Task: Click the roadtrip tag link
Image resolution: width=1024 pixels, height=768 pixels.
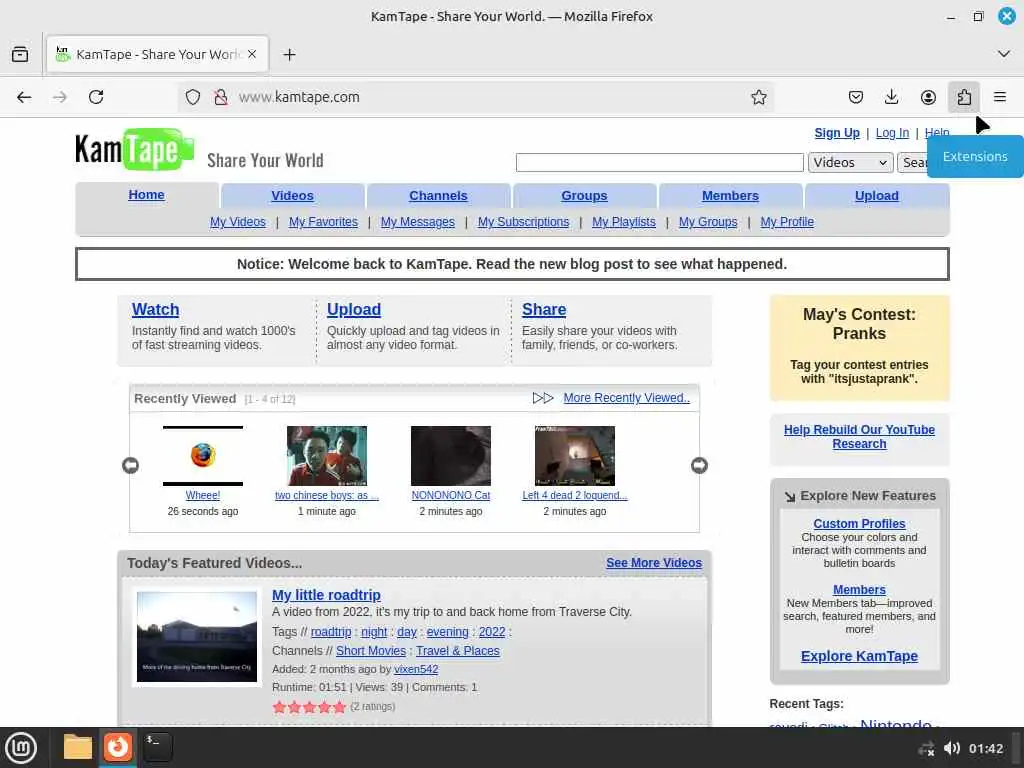Action: (x=330, y=632)
